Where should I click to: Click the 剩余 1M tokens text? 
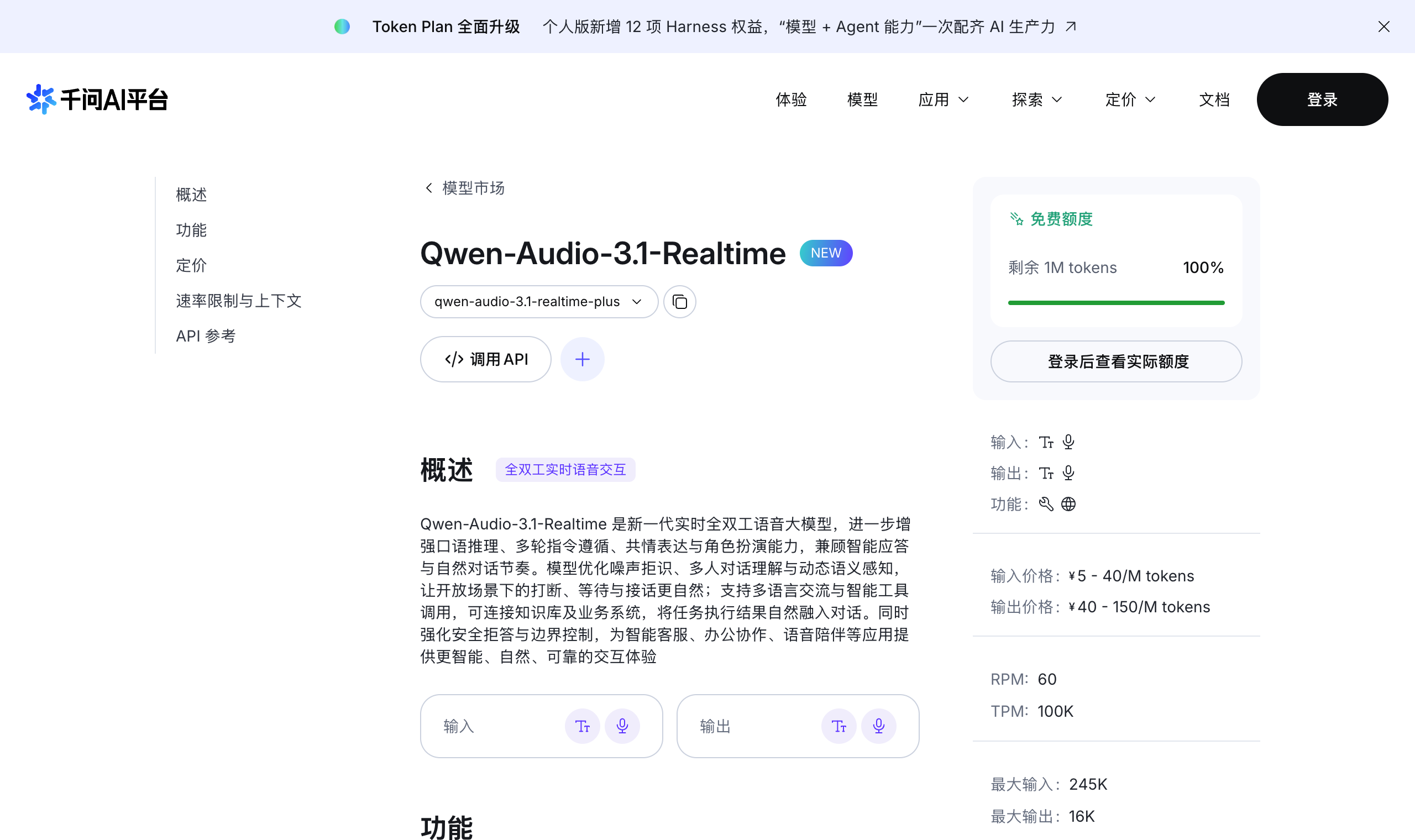coord(1062,267)
